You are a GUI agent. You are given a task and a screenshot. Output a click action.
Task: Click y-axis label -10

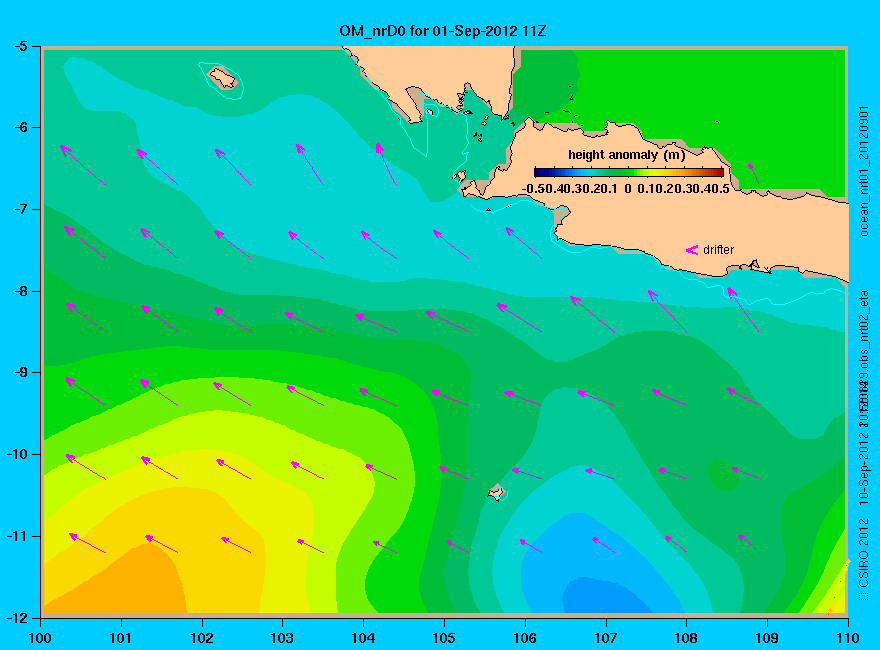[x=17, y=454]
